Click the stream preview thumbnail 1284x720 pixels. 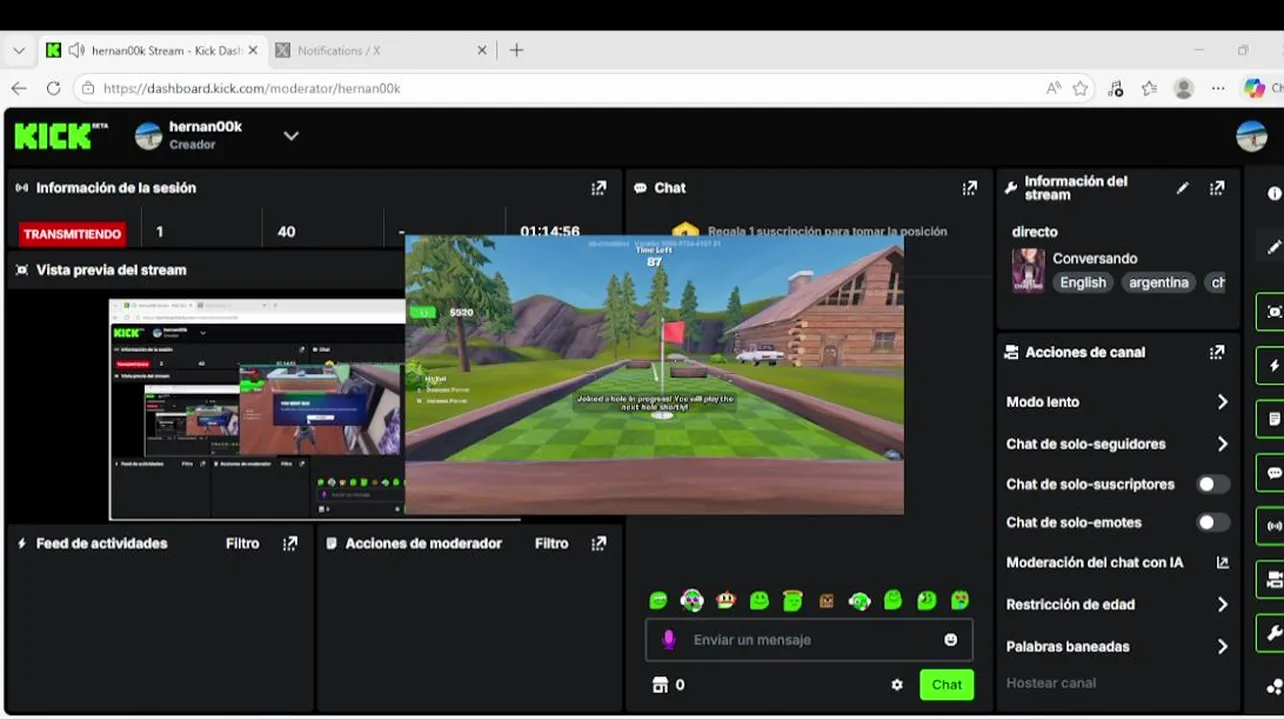point(256,410)
